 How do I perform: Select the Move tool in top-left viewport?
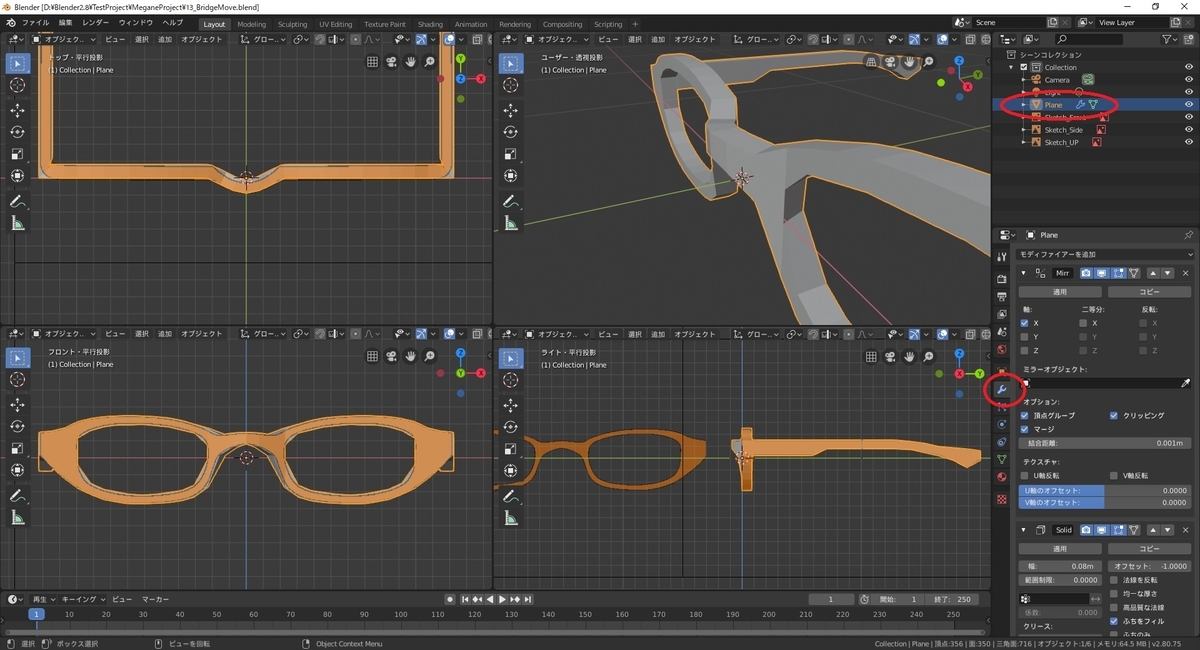[x=17, y=108]
